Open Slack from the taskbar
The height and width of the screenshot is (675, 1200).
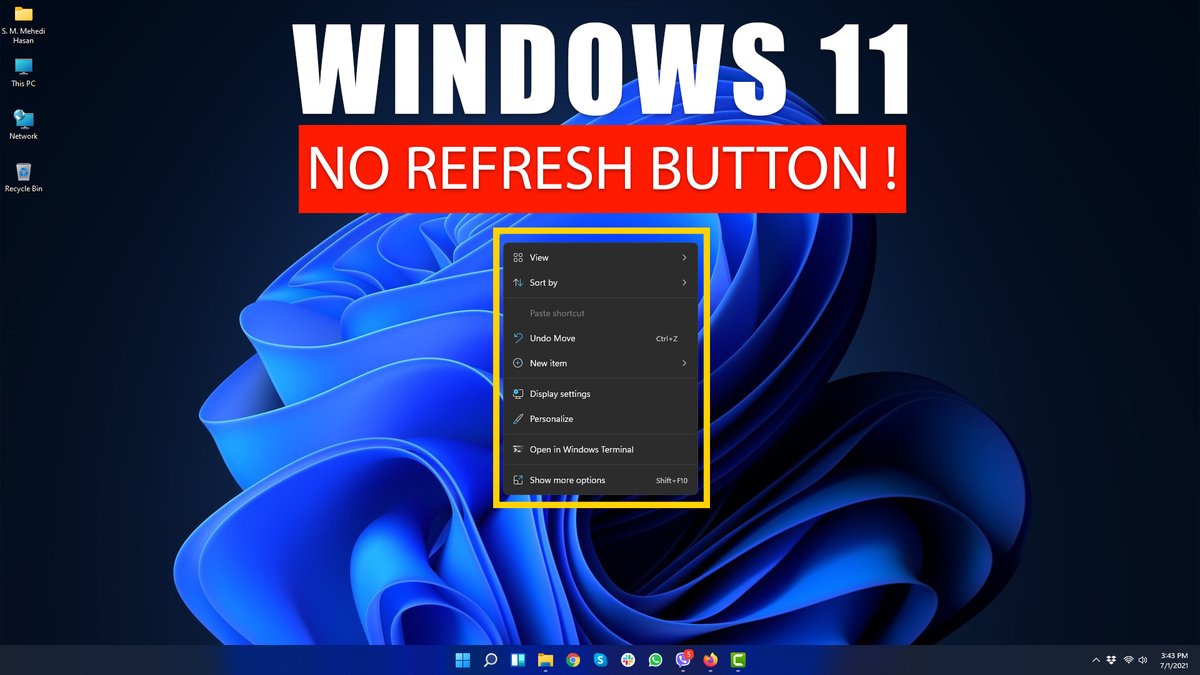click(x=626, y=660)
